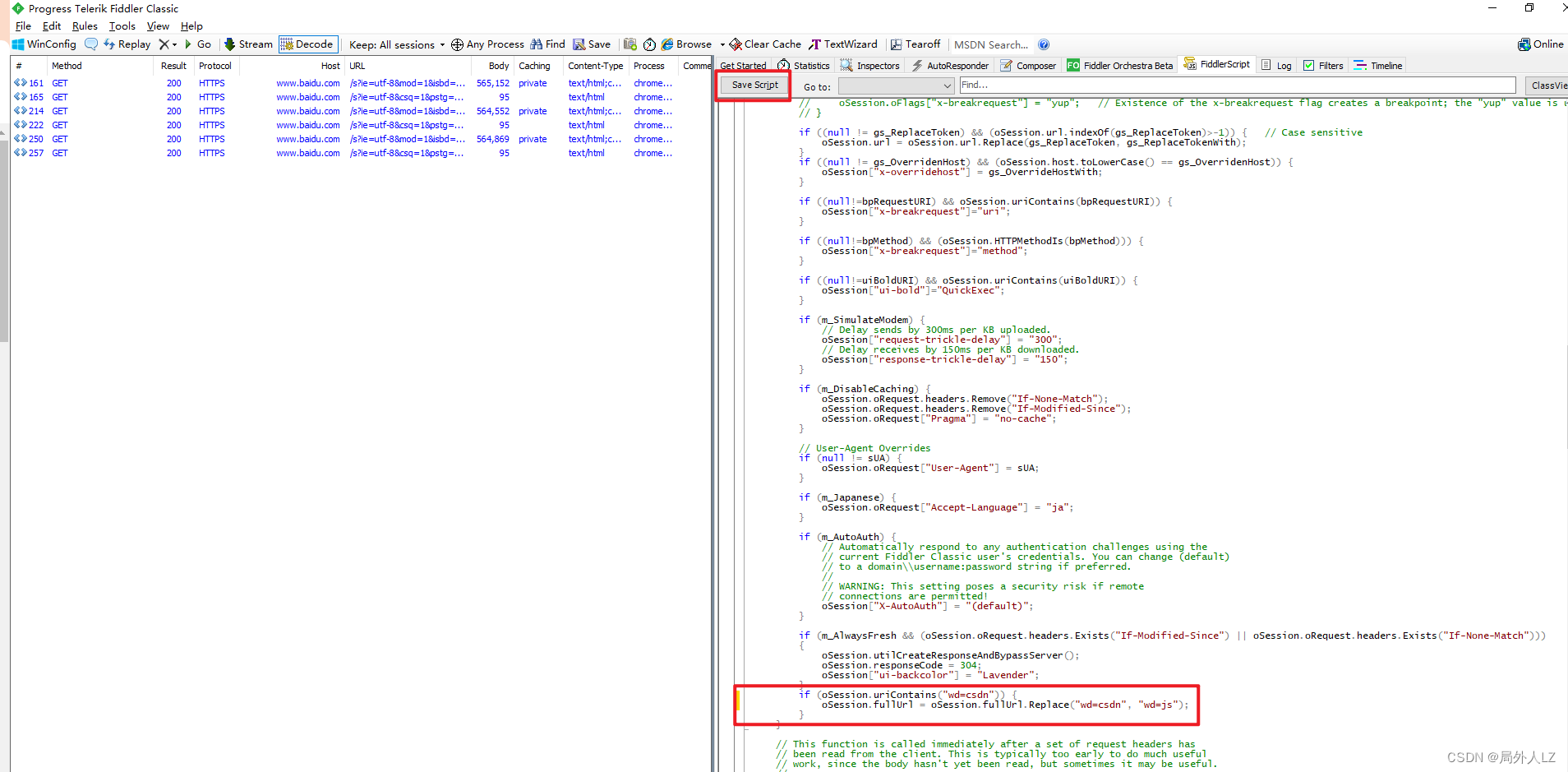
Task: Click the ClassView button
Action: tap(1547, 86)
